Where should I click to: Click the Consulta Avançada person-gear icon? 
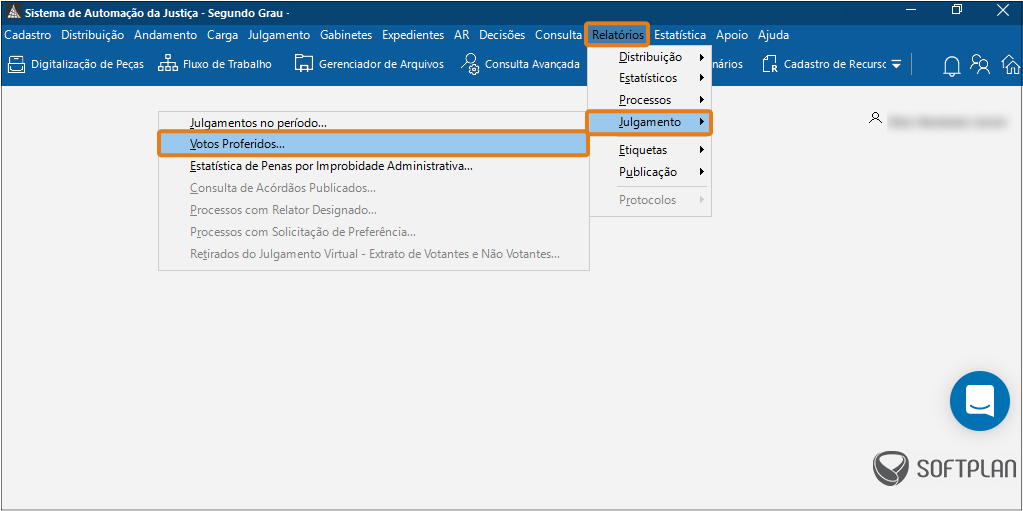point(470,64)
